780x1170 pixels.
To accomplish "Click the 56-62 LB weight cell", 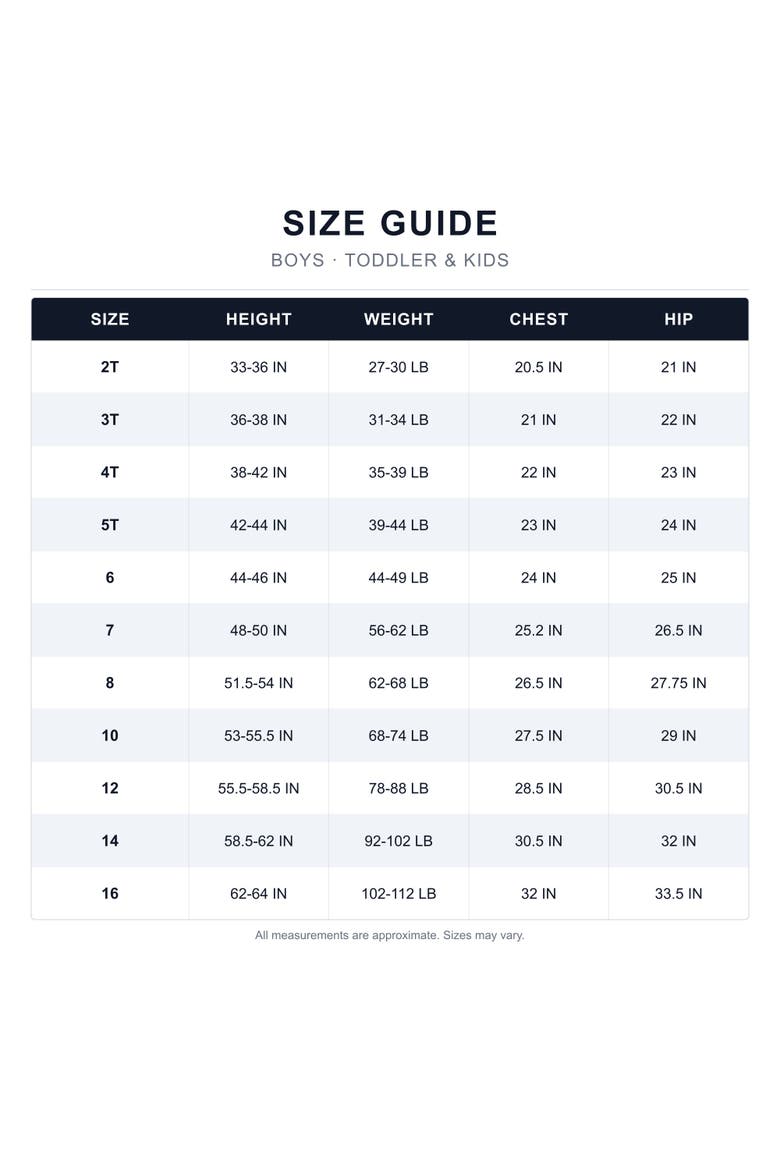I will (x=399, y=631).
